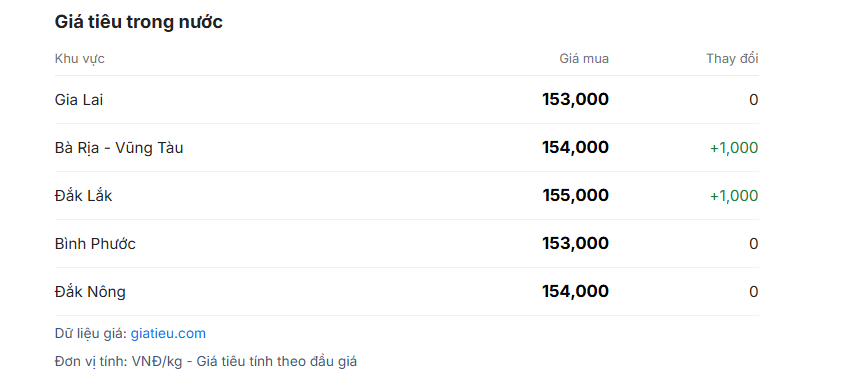This screenshot has width=846, height=386.
Task: Click the Giá mua column header
Action: point(584,58)
